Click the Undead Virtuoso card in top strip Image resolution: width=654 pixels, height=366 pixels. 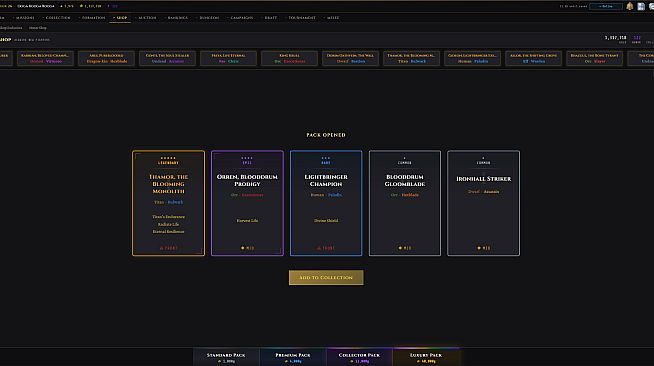point(45,58)
